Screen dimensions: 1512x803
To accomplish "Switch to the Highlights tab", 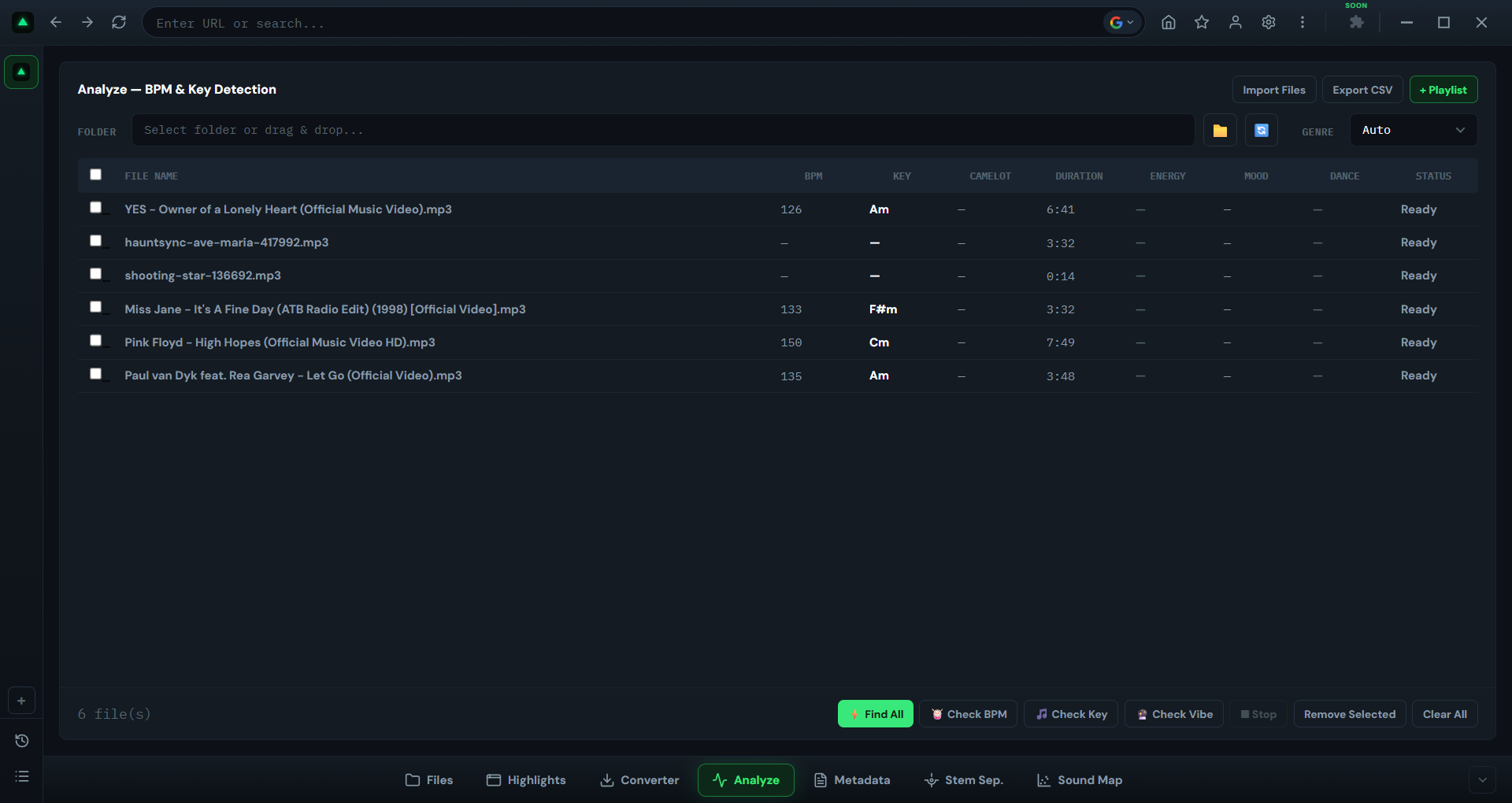I will (x=526, y=780).
